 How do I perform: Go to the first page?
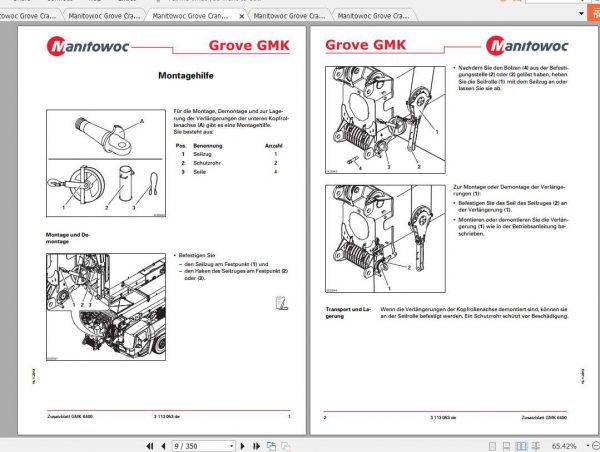coord(150,446)
